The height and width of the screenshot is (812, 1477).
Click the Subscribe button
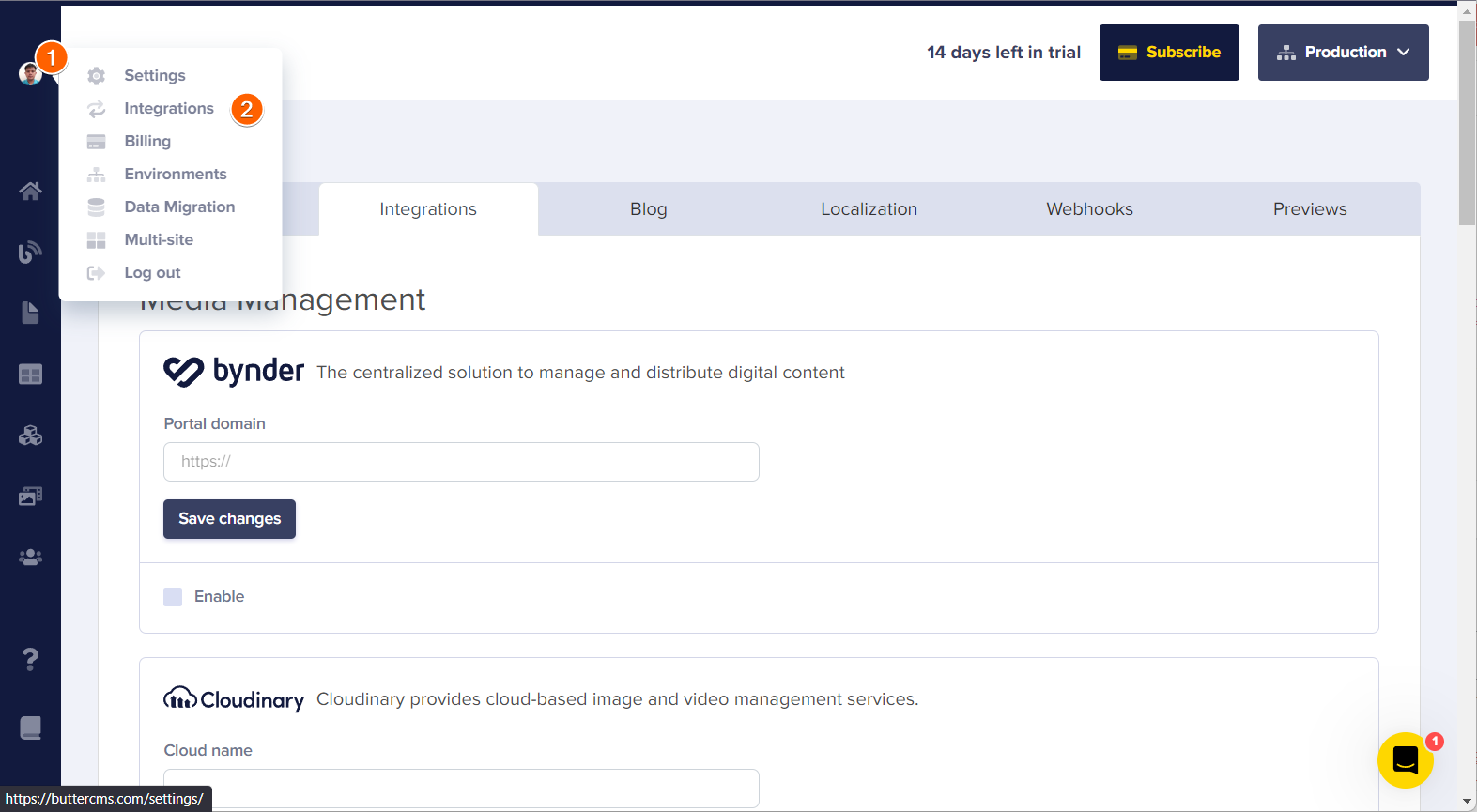(1169, 53)
